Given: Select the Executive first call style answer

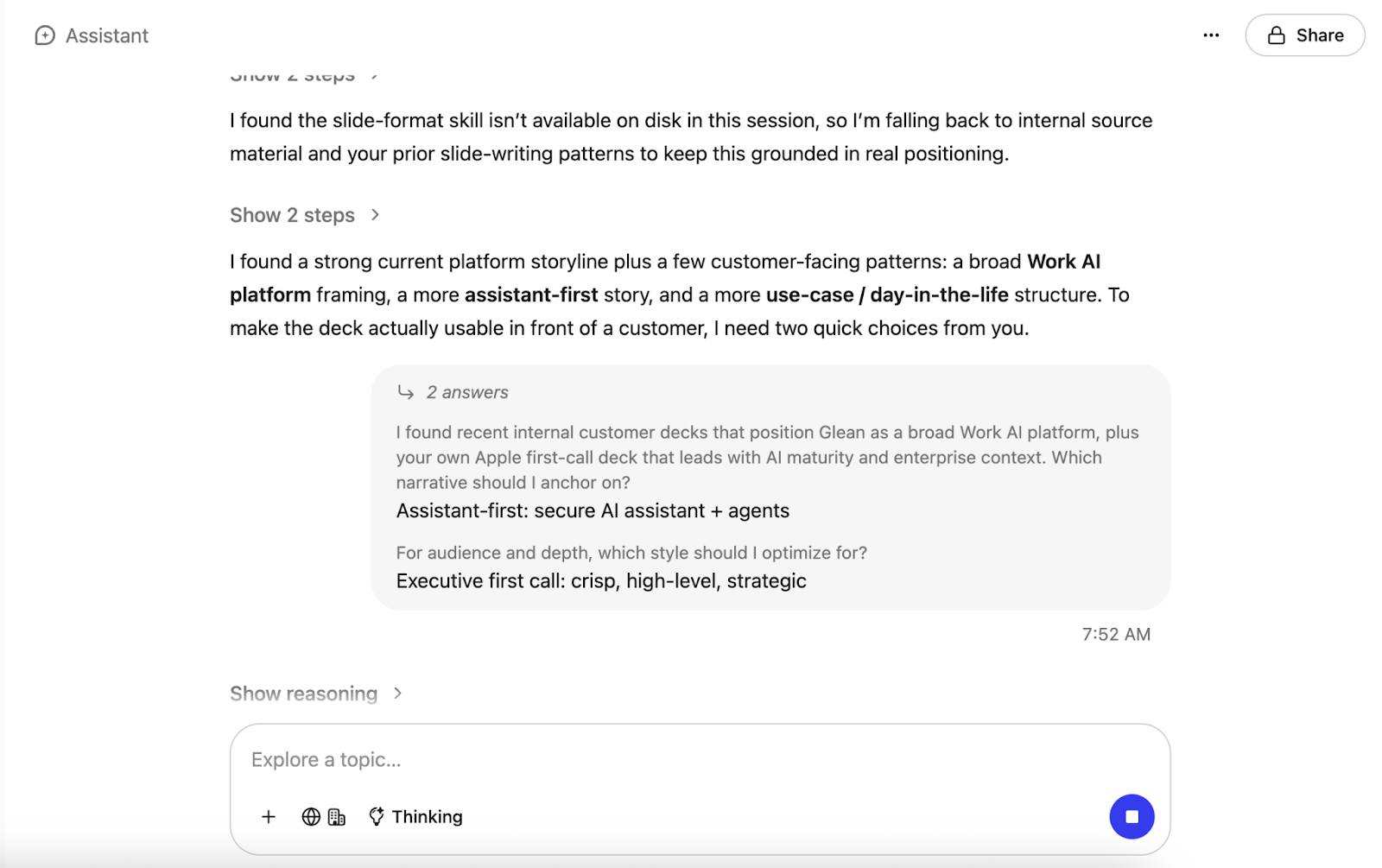Looking at the screenshot, I should coord(600,581).
